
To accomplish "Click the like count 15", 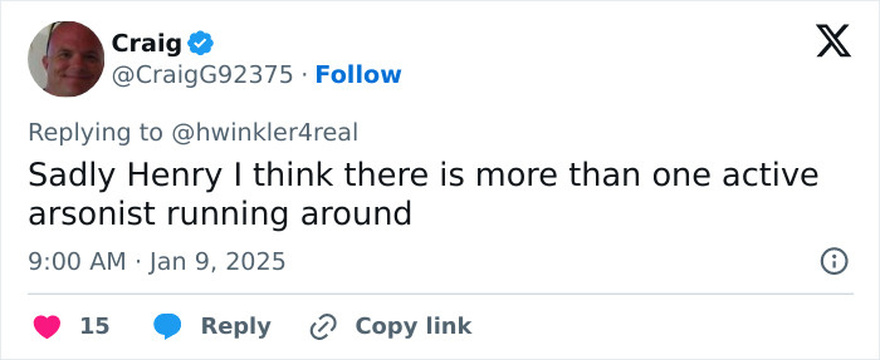I will (x=95, y=326).
